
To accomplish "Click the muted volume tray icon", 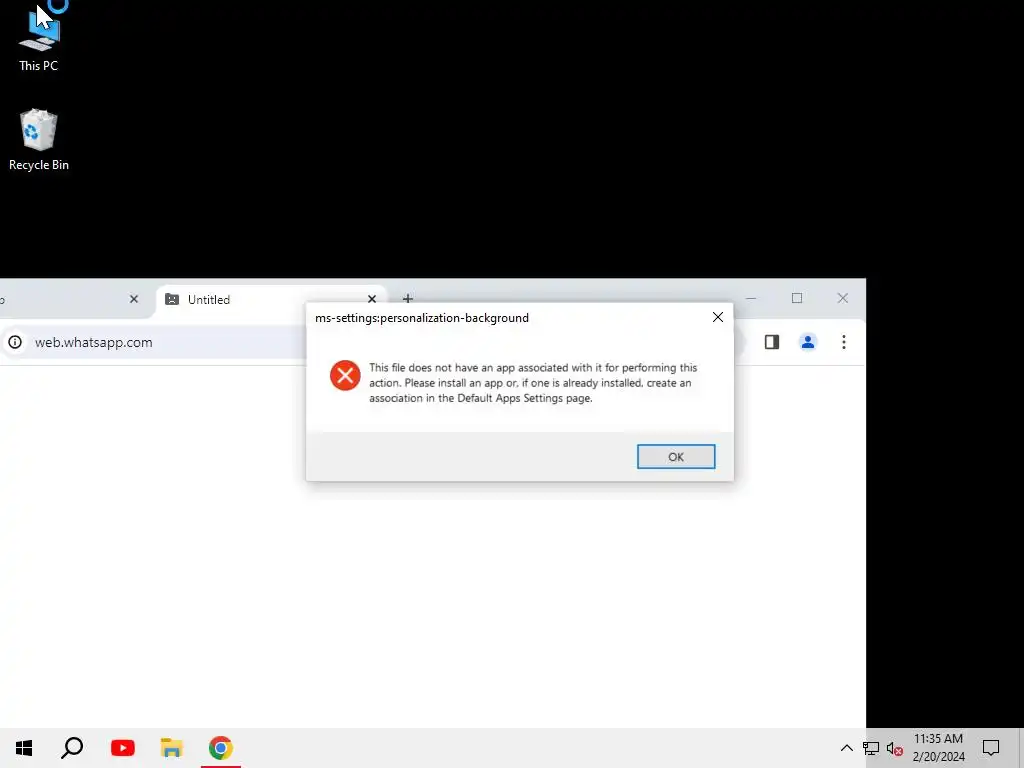I will 894,748.
